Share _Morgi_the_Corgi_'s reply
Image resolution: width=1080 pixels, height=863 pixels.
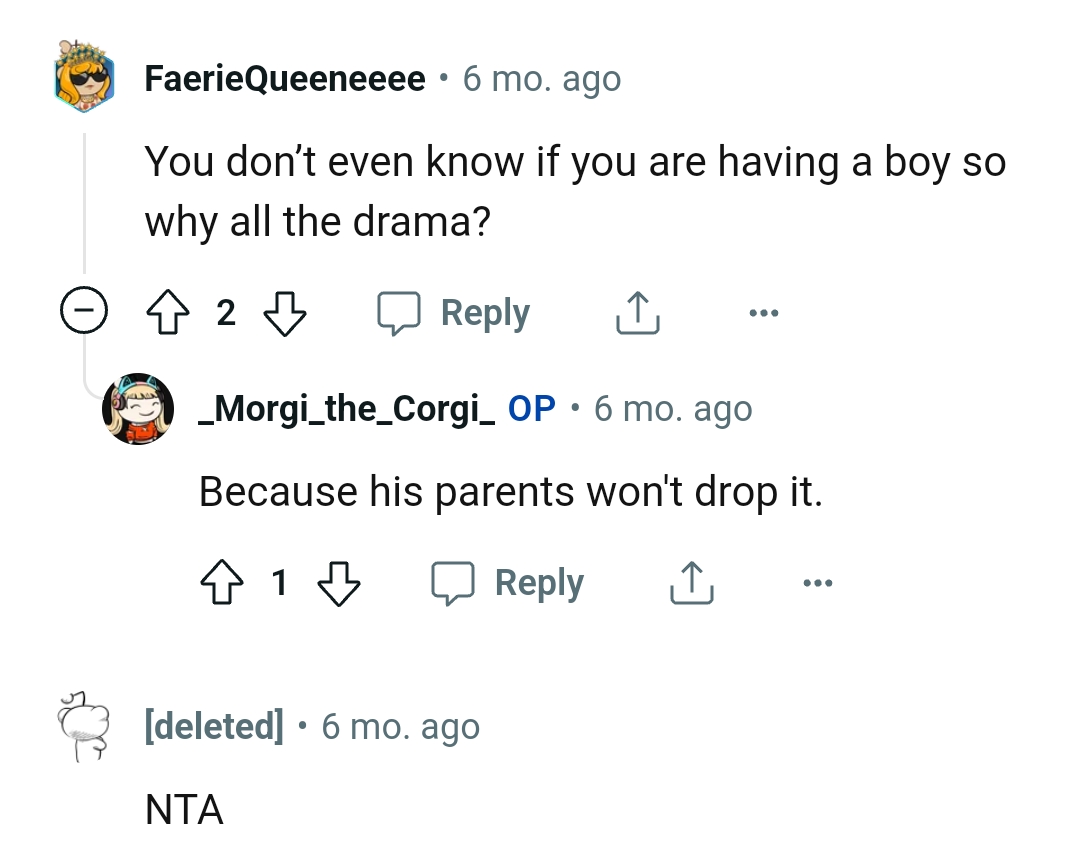coord(691,582)
